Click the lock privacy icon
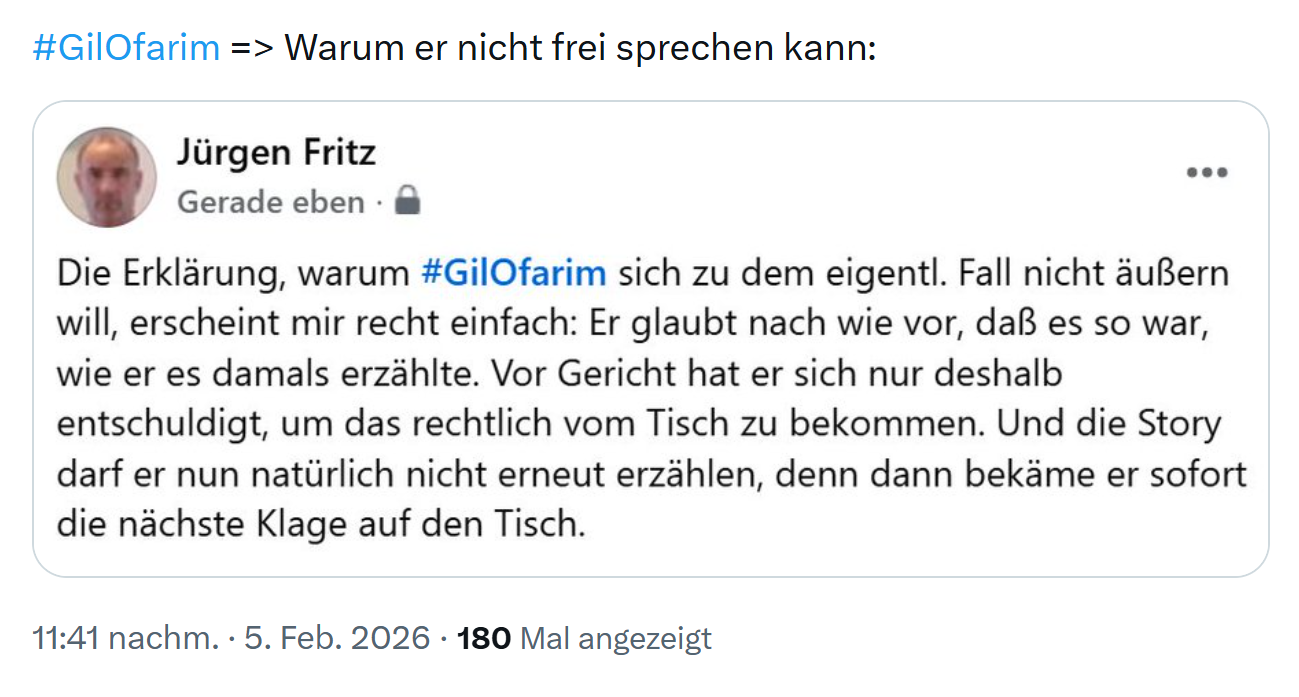The width and height of the screenshot is (1299, 697). coord(407,202)
